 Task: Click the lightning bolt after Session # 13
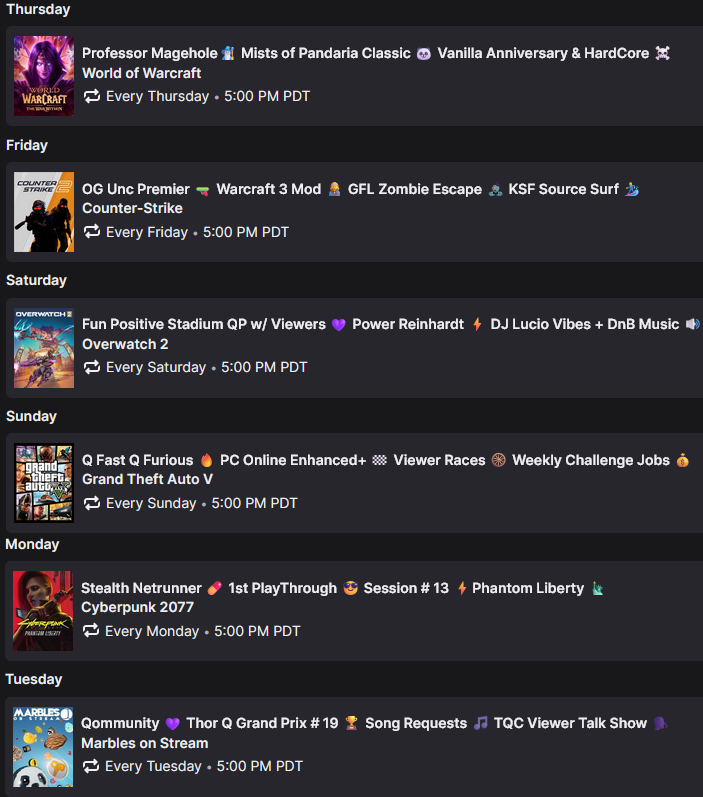(x=462, y=588)
